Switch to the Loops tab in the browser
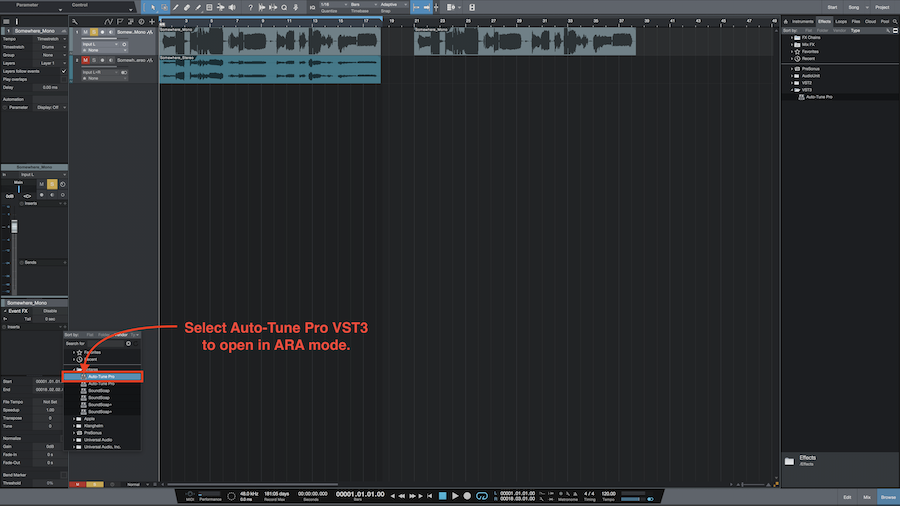The width and height of the screenshot is (900, 506). point(842,21)
